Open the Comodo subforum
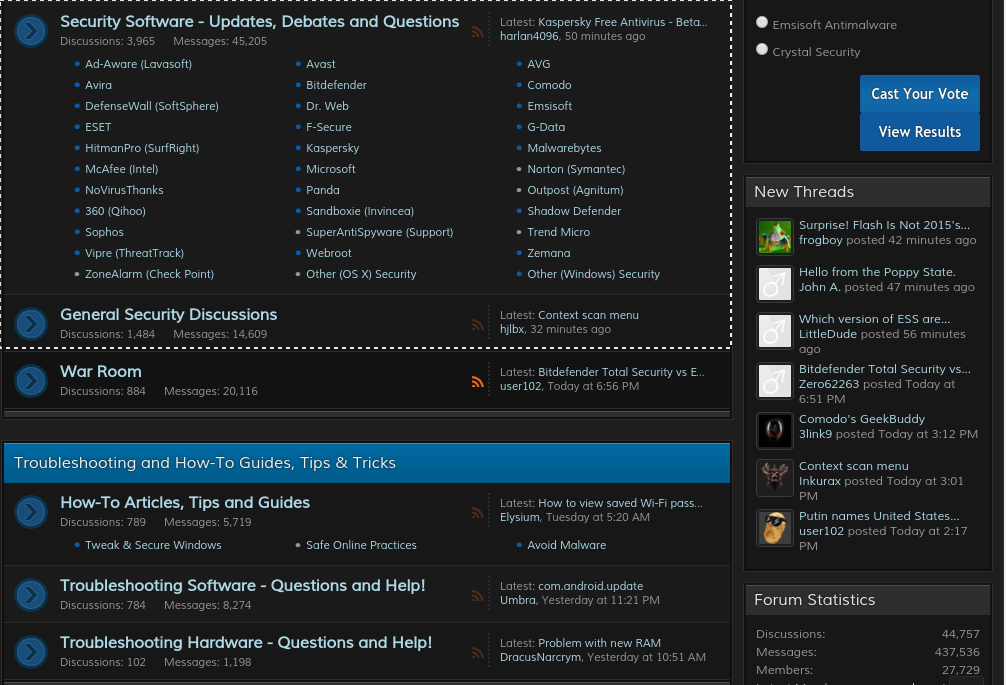The width and height of the screenshot is (1006, 685). (549, 85)
